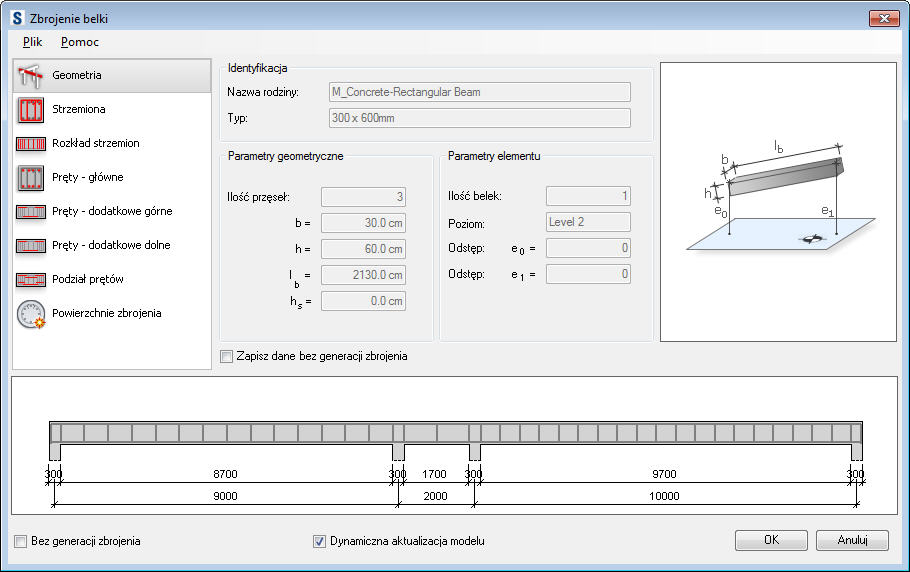Screen dimensions: 910x572
Task: Select the Podział prętów icon
Action: pyautogui.click(x=31, y=280)
